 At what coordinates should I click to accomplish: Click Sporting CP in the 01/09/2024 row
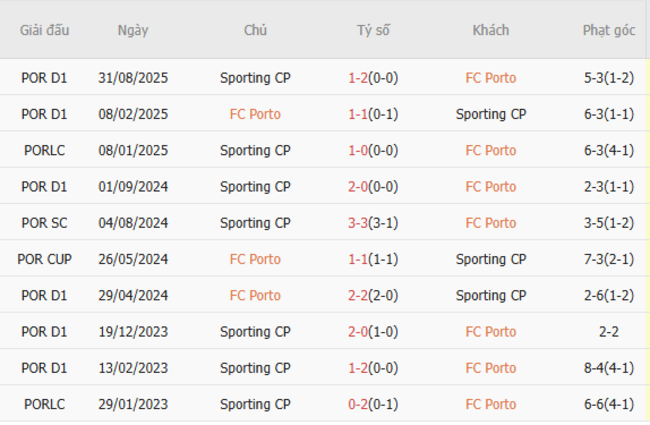(255, 186)
